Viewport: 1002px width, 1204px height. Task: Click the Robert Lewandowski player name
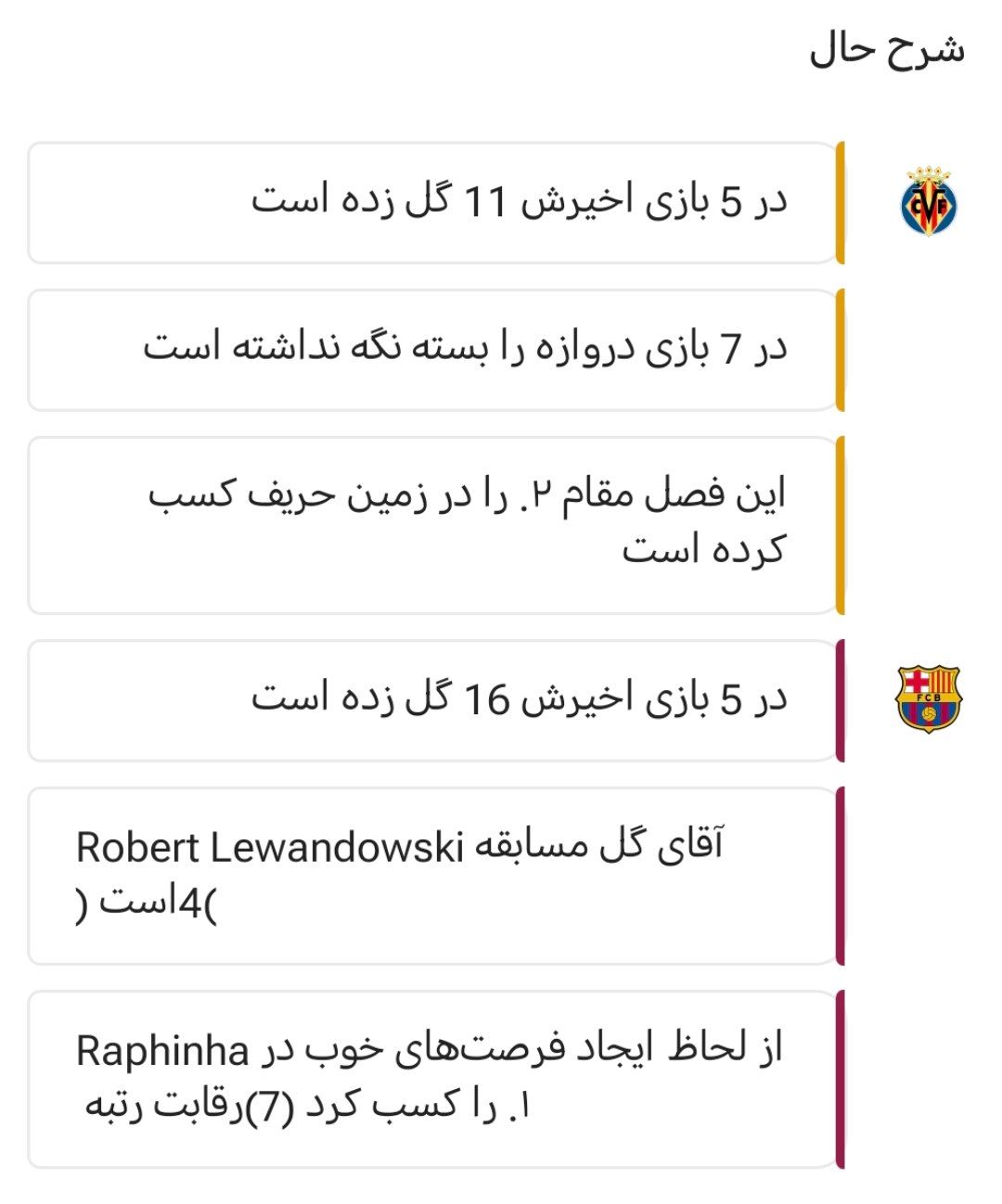tap(269, 848)
